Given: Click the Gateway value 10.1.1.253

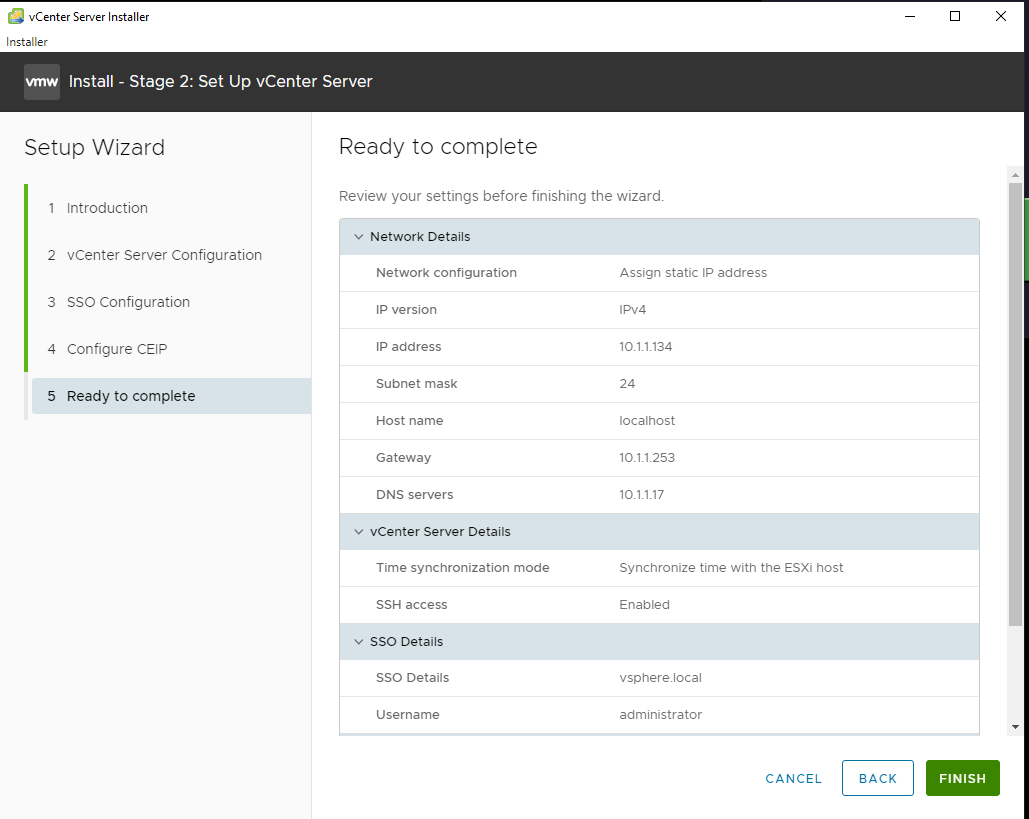Looking at the screenshot, I should point(647,457).
